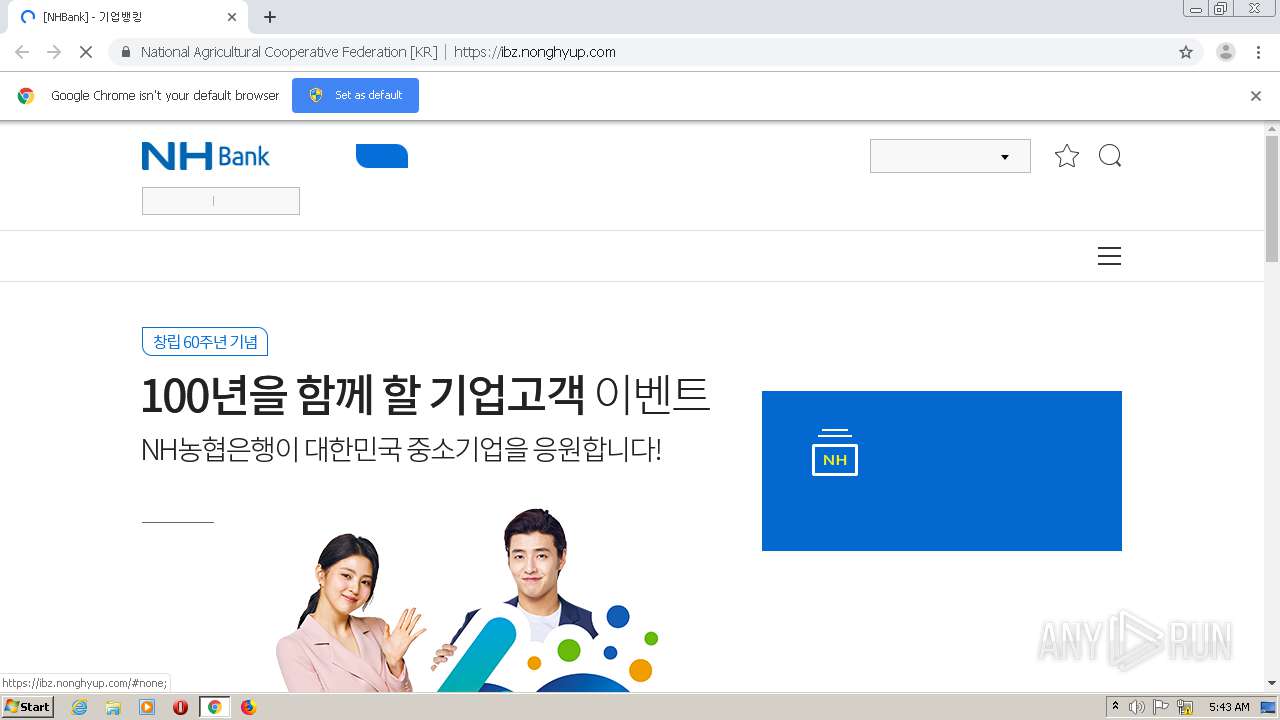Click the NH농협은행이 대한민국 중소기업을 응원합니다 text
The width and height of the screenshot is (1280, 720).
coord(401,450)
